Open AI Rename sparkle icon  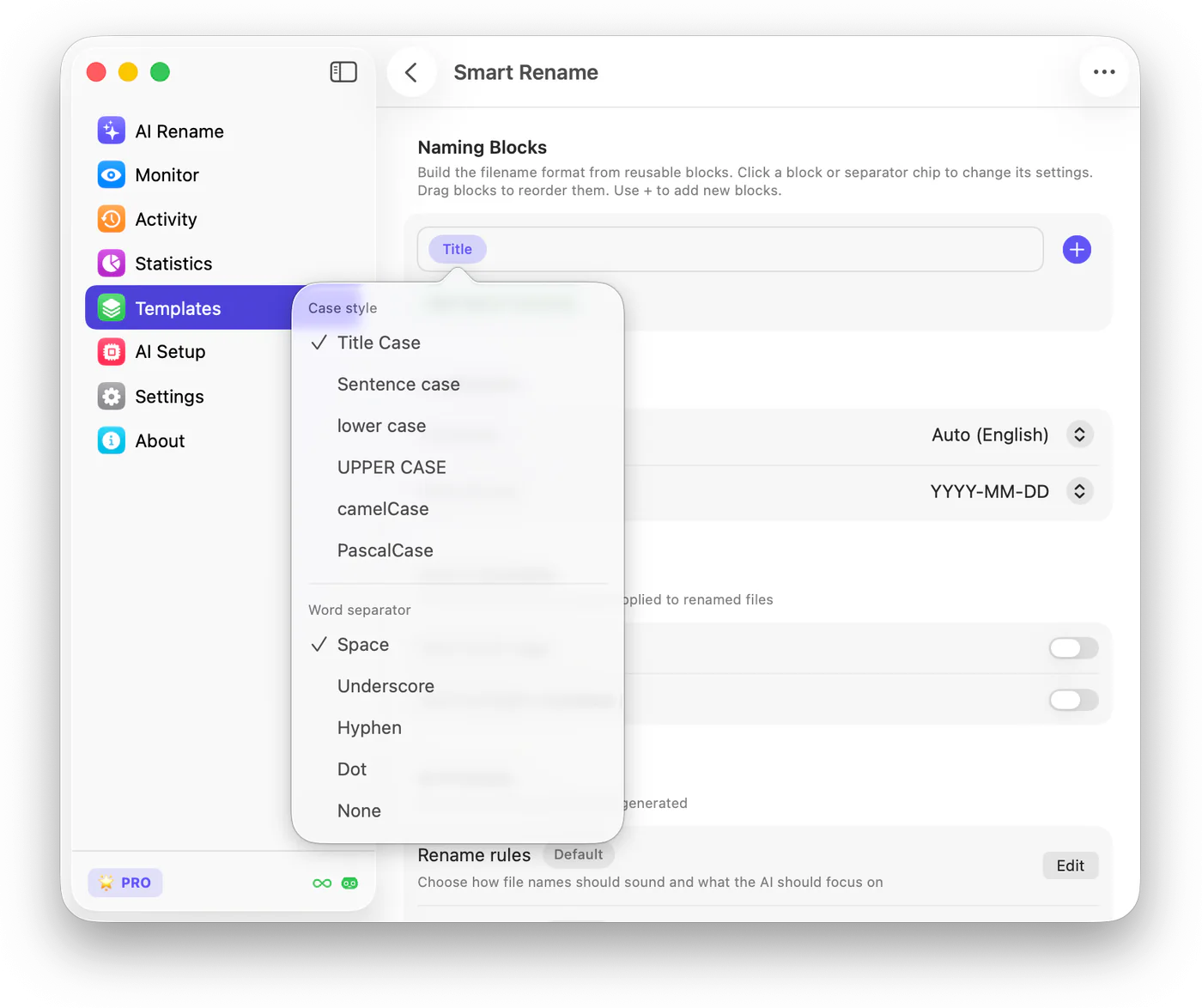pyautogui.click(x=112, y=131)
